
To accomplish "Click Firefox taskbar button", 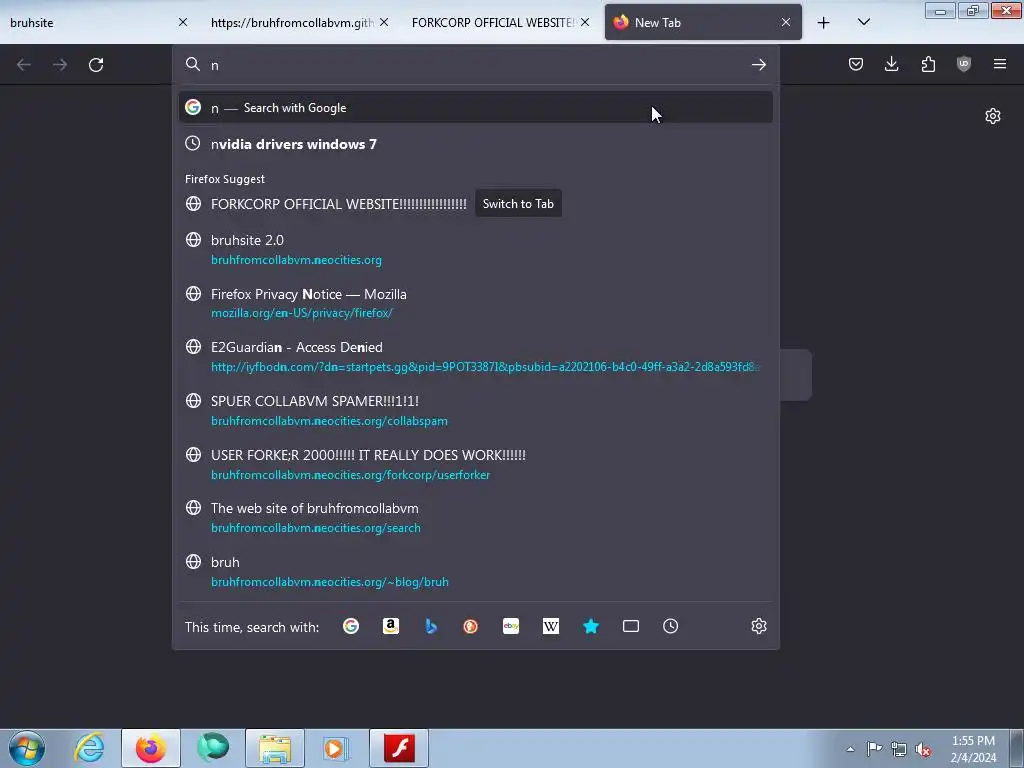I will tap(151, 748).
